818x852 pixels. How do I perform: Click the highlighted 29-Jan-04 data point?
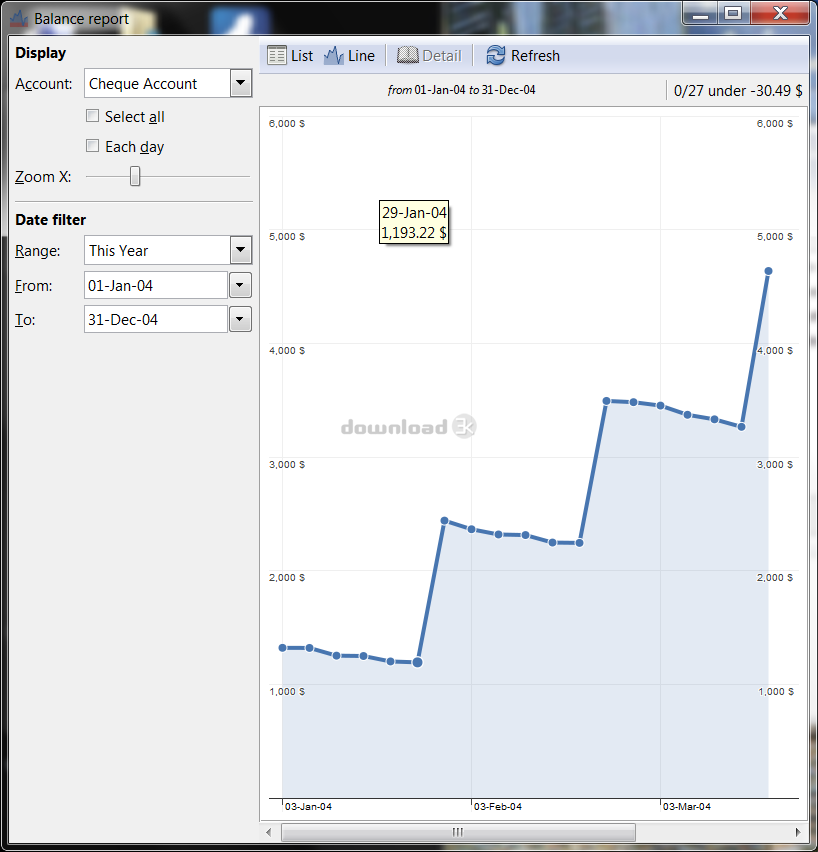(x=417, y=662)
